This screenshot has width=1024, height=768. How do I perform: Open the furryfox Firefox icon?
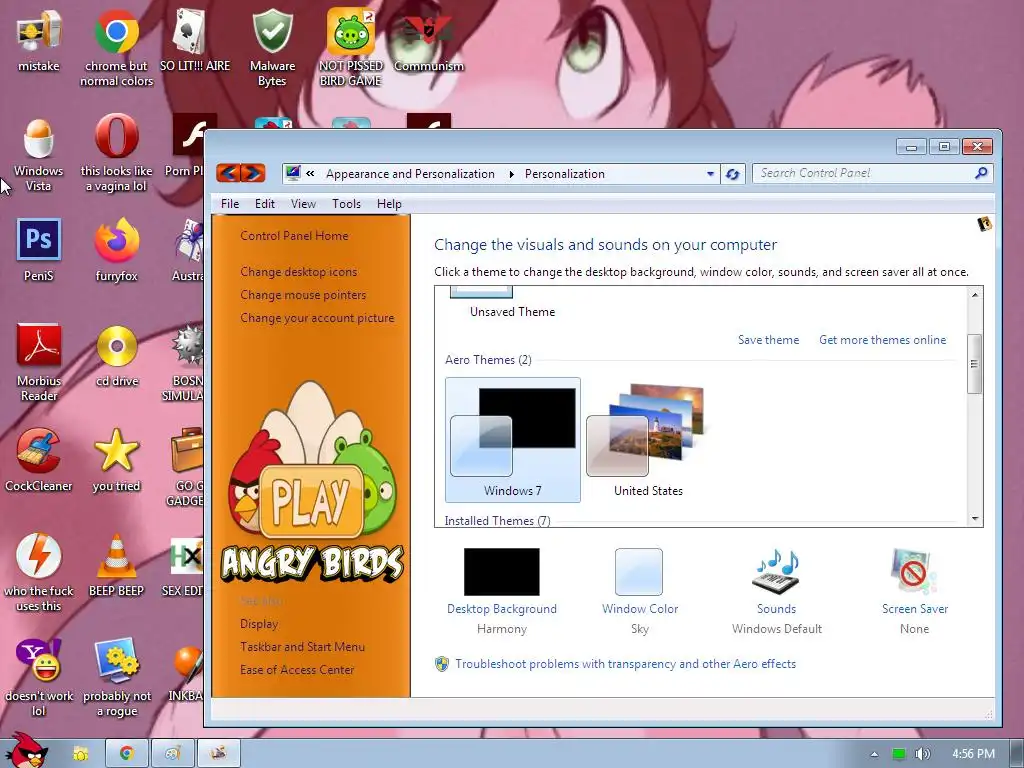pyautogui.click(x=116, y=251)
